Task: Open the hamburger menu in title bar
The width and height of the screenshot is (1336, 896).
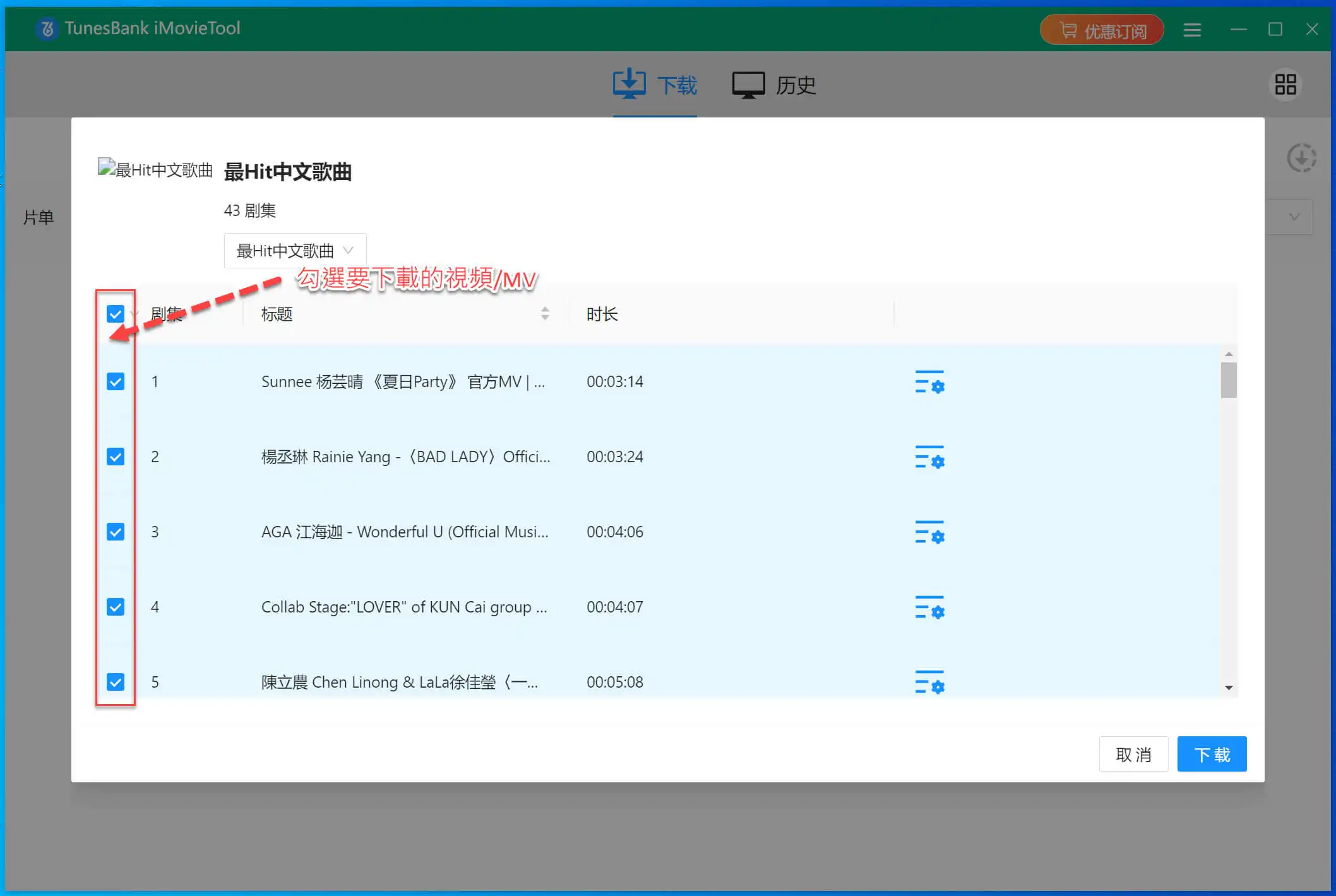Action: (1192, 30)
